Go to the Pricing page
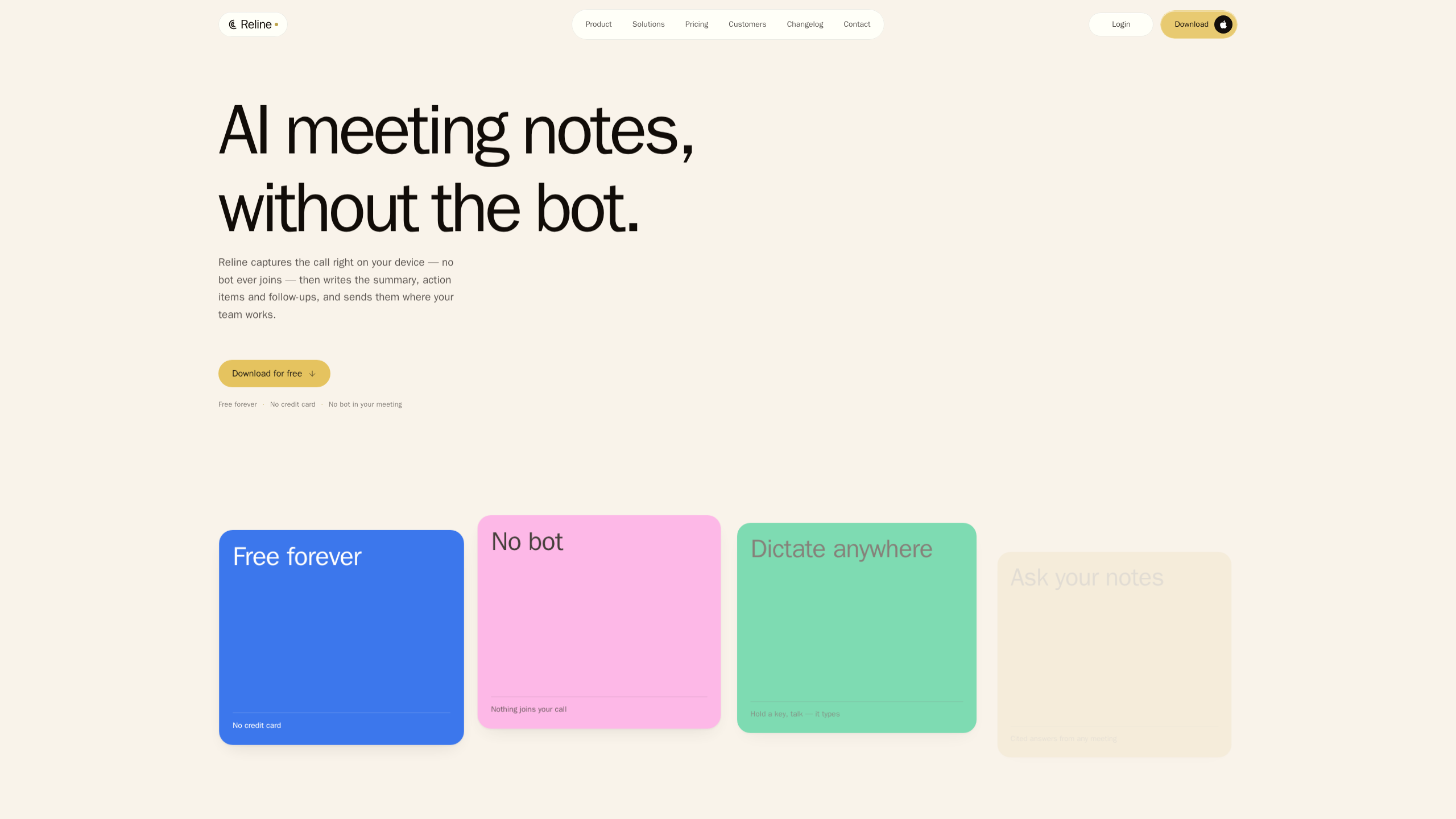The height and width of the screenshot is (819, 1456). pyautogui.click(x=696, y=24)
